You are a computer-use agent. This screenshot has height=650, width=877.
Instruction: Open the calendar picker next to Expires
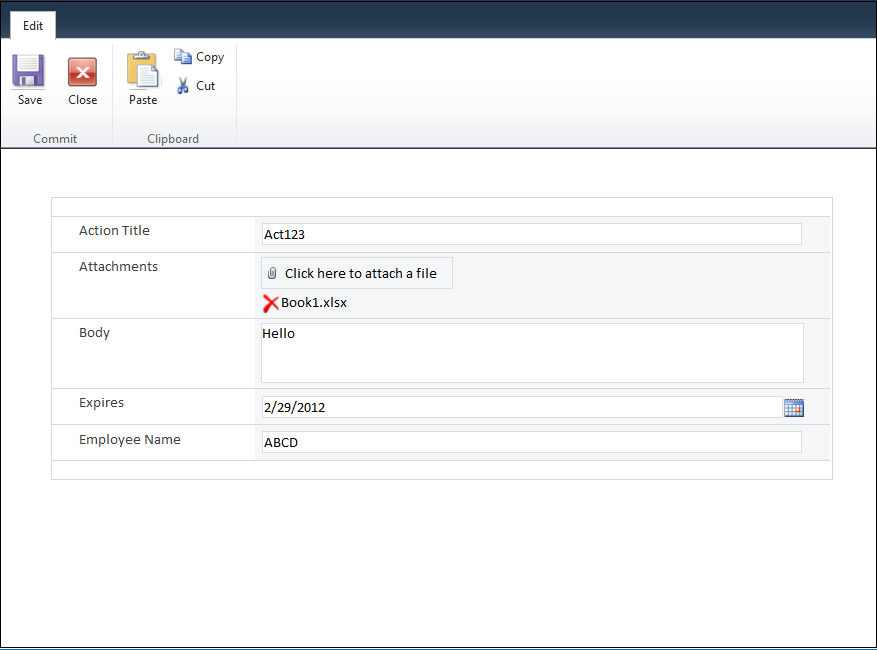[x=793, y=407]
